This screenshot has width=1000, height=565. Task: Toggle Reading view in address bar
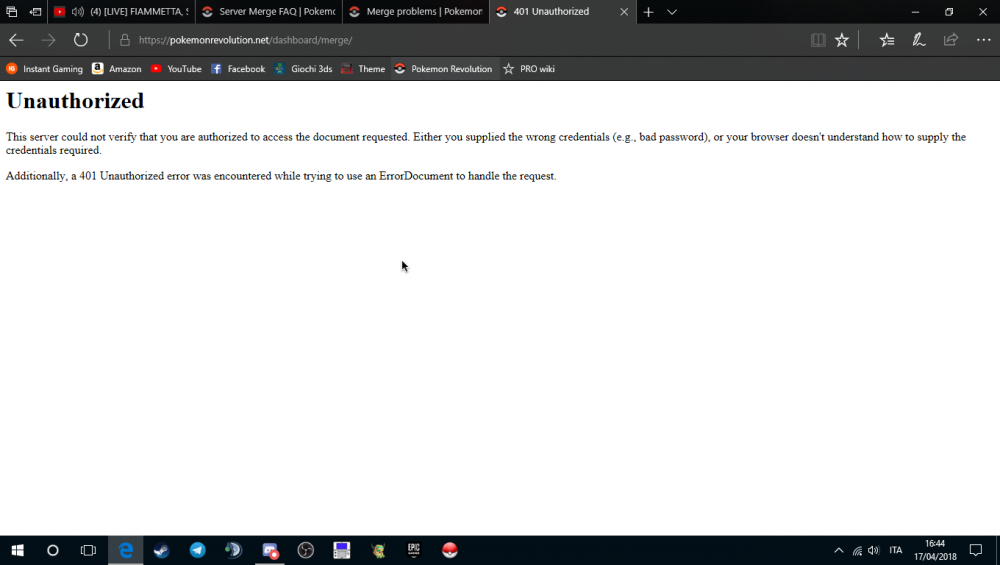[818, 40]
